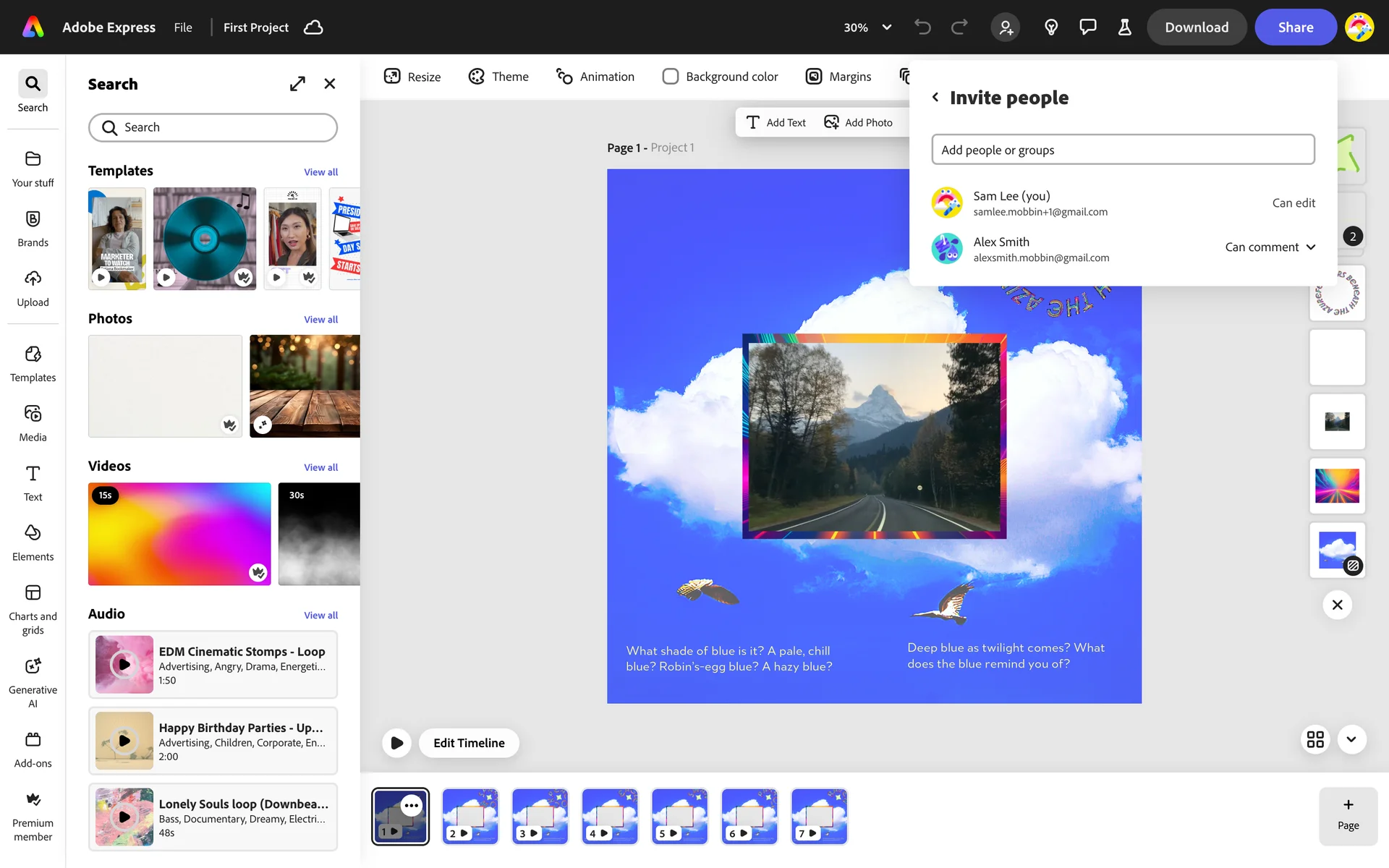Open the Animation options

point(595,77)
